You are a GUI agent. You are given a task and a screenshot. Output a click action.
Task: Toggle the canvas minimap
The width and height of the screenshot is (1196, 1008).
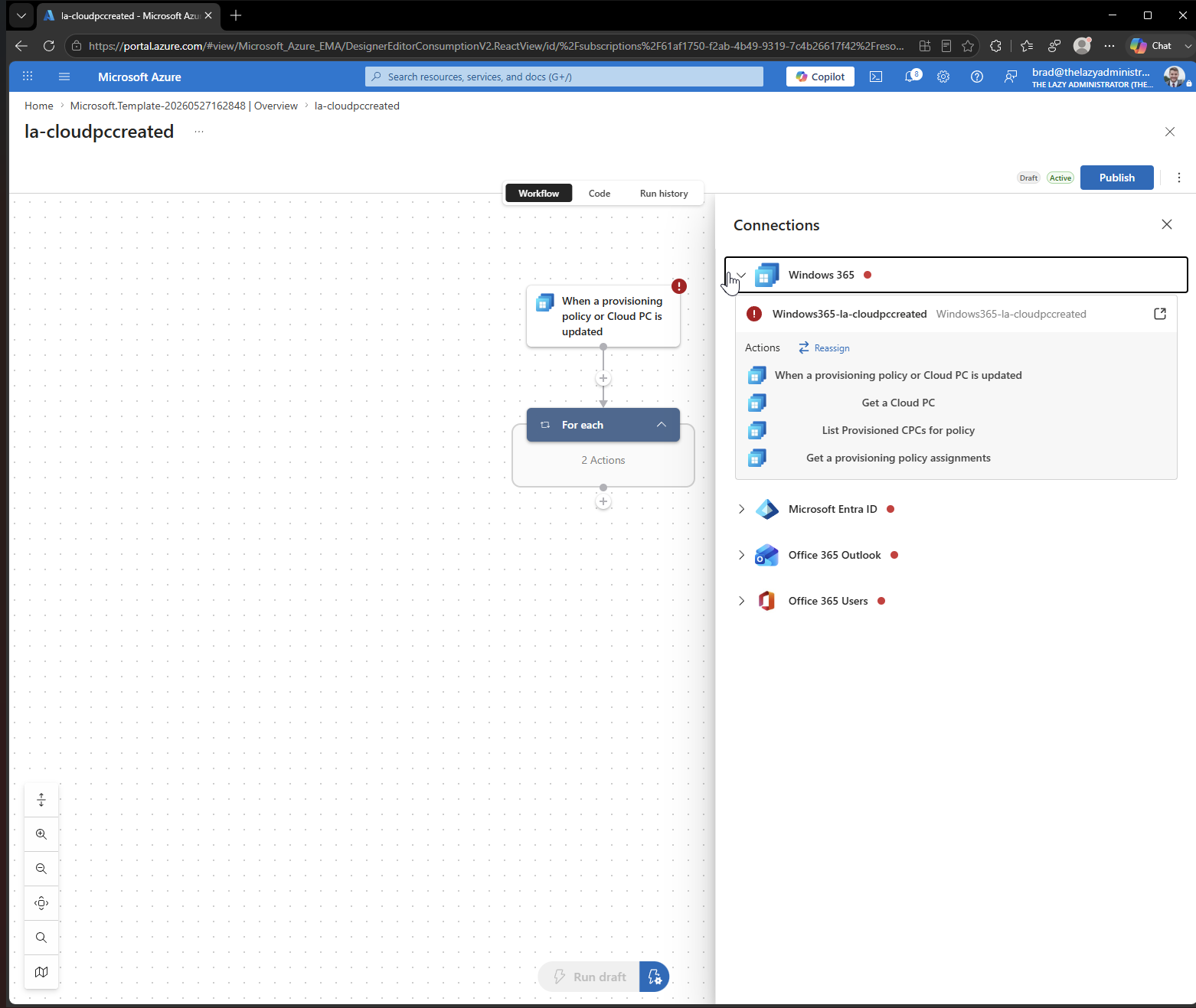[x=41, y=972]
